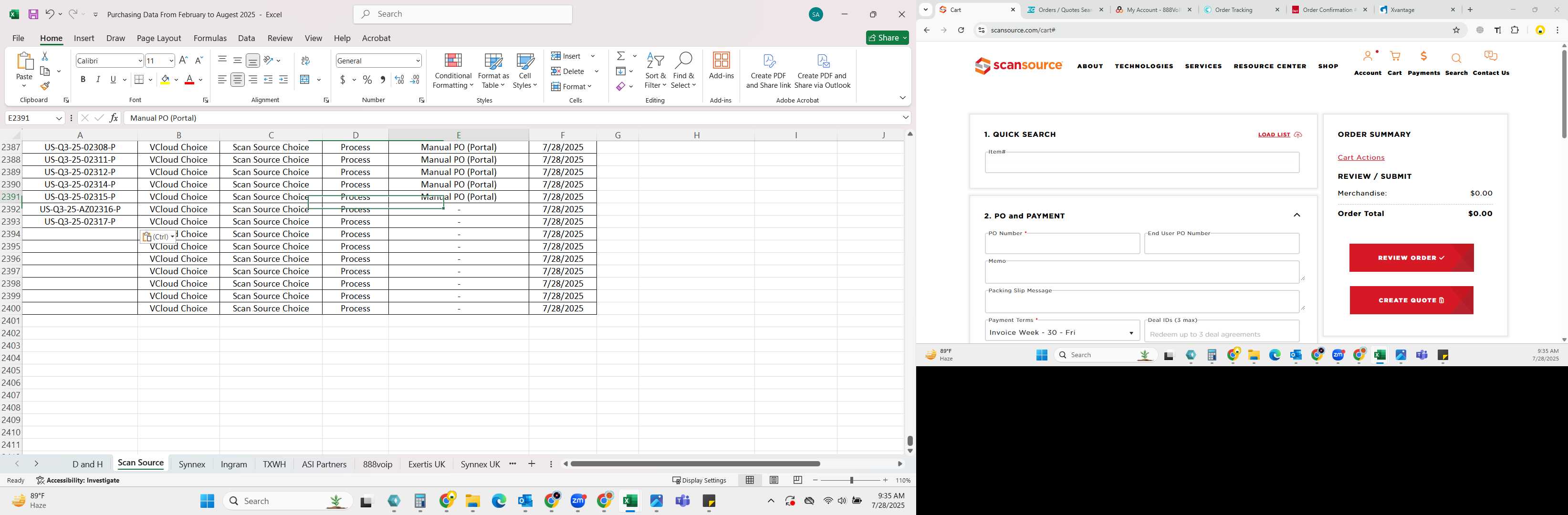
Task: Open the Formulas ribbon tab
Action: coord(210,38)
